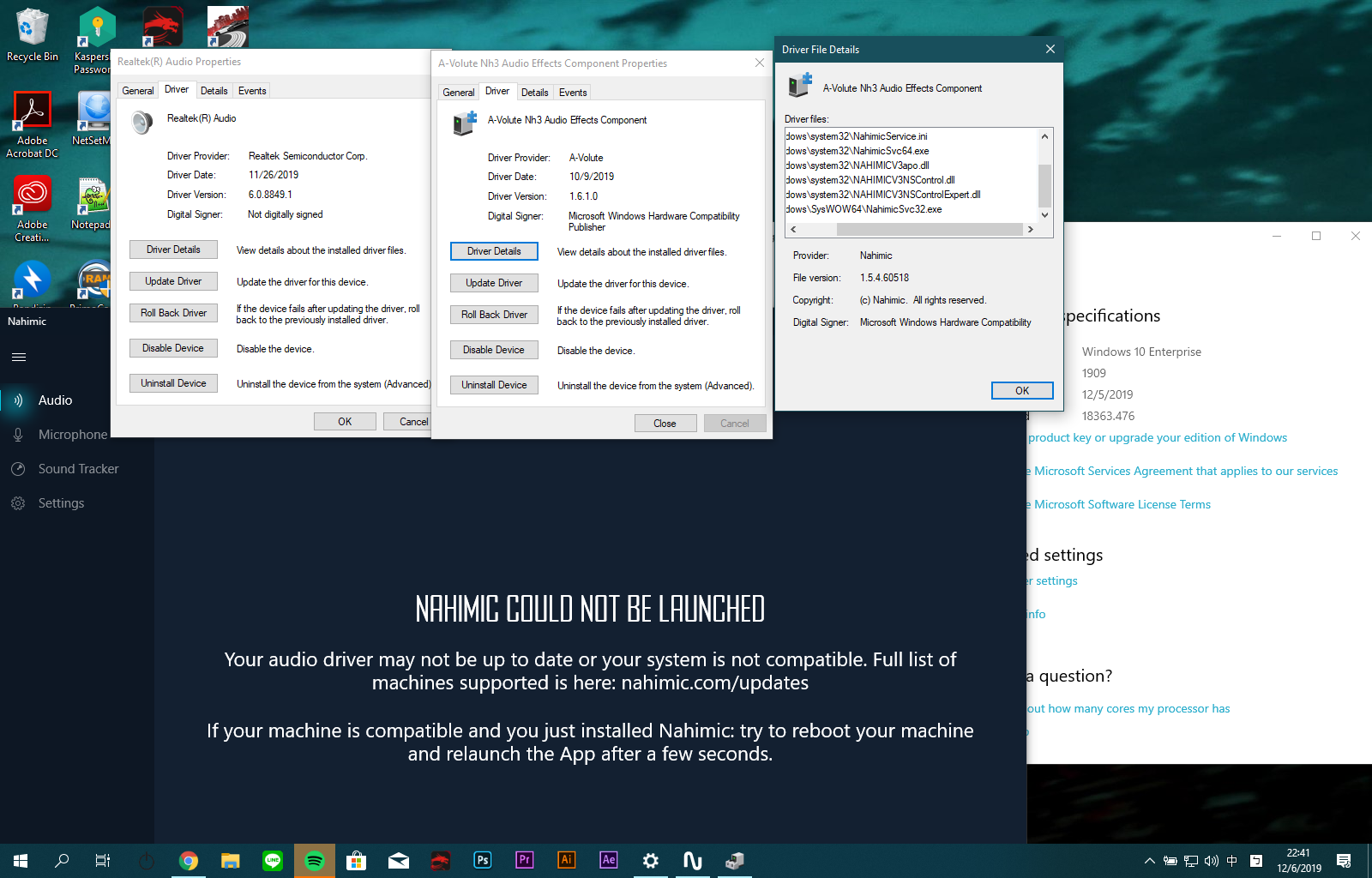Image resolution: width=1372 pixels, height=878 pixels.
Task: Open Settings in Nahimic sidebar
Action: tap(60, 503)
